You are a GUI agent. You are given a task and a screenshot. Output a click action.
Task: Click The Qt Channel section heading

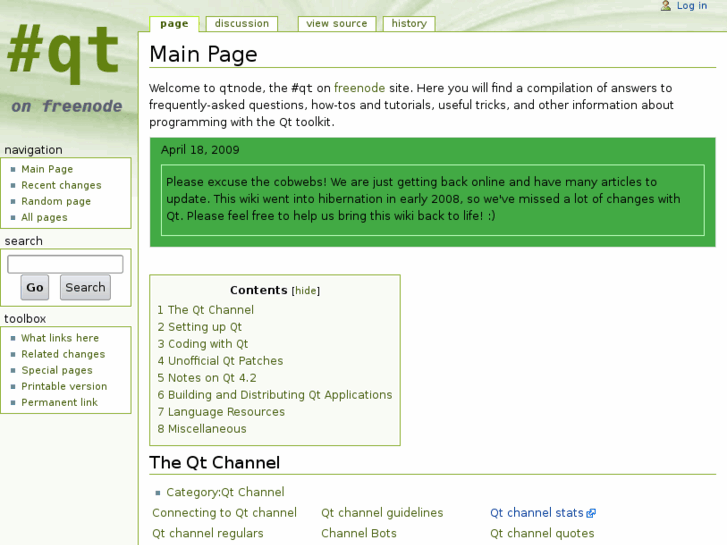(x=215, y=463)
